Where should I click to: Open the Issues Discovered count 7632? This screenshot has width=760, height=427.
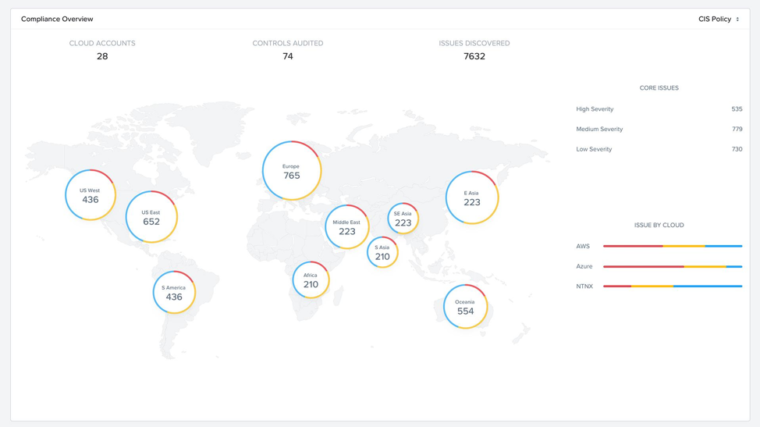coord(474,57)
